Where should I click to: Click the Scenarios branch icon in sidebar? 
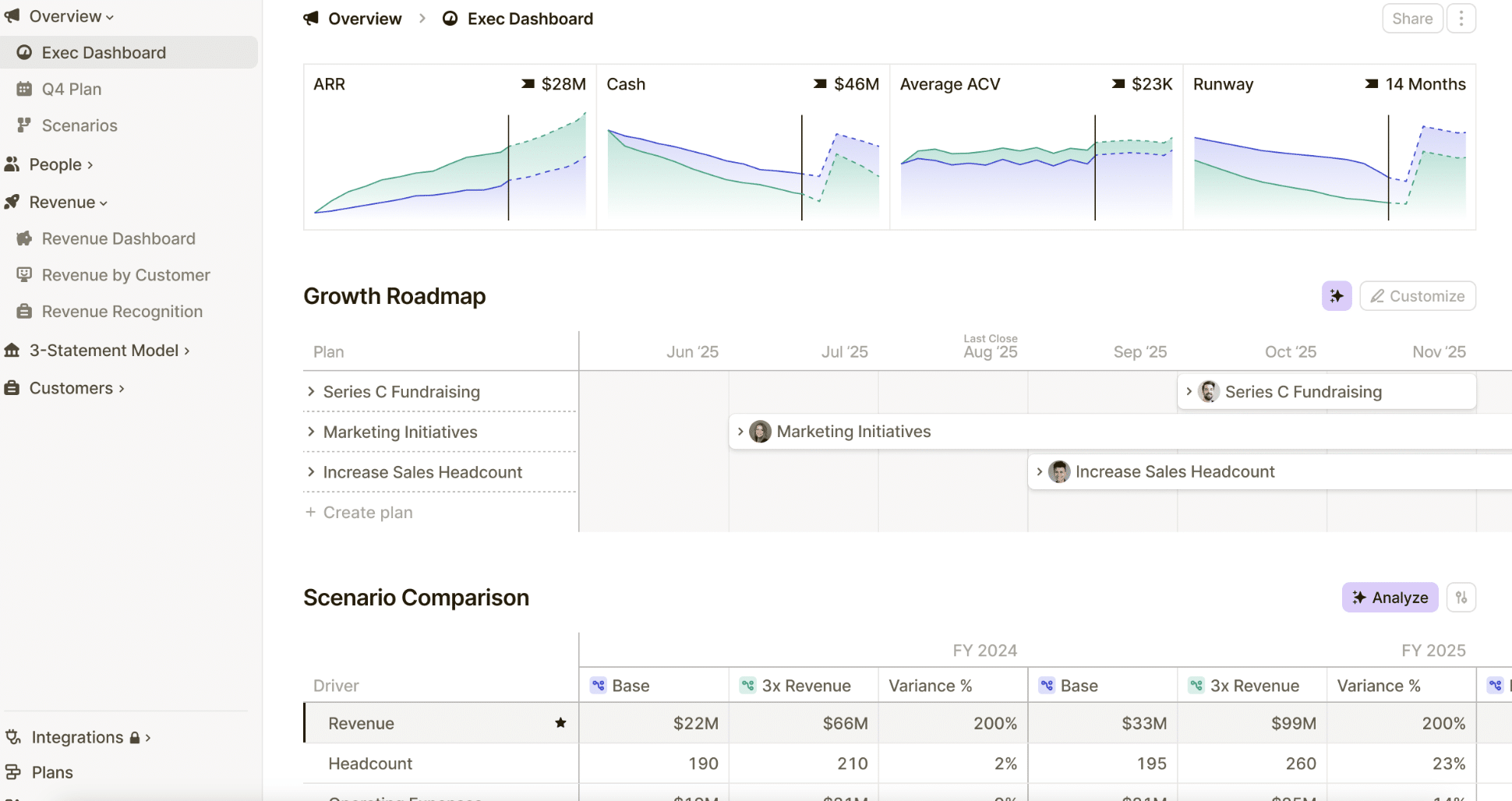pyautogui.click(x=24, y=125)
